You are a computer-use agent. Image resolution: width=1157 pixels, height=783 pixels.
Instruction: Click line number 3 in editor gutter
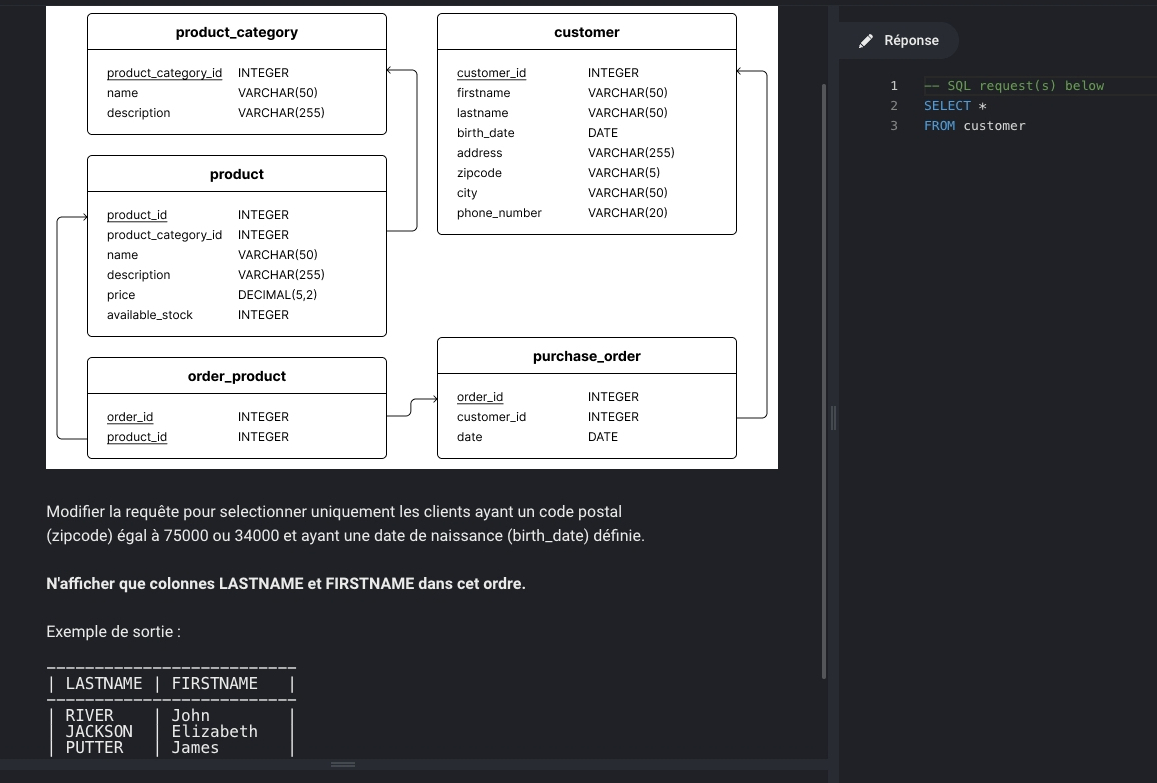click(x=894, y=125)
